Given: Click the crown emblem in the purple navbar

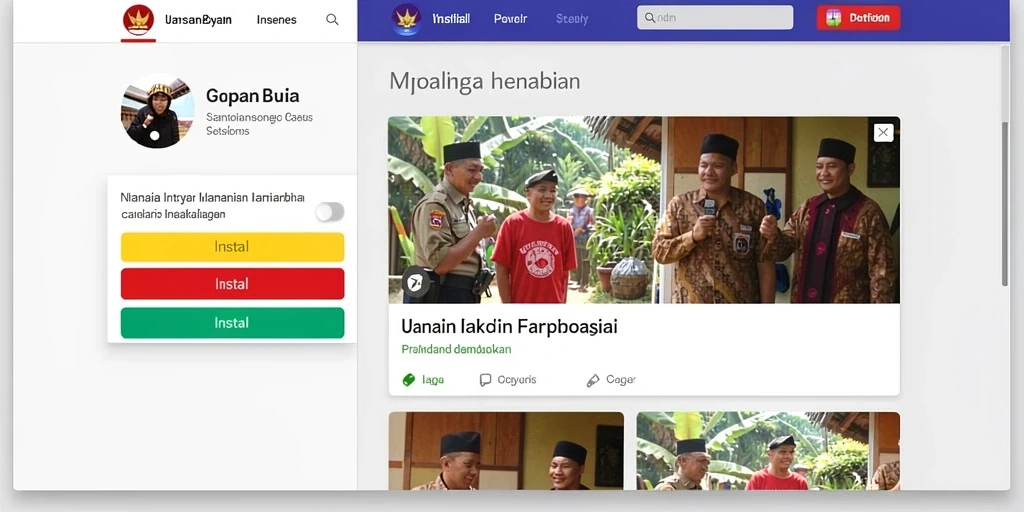Looking at the screenshot, I should (406, 19).
